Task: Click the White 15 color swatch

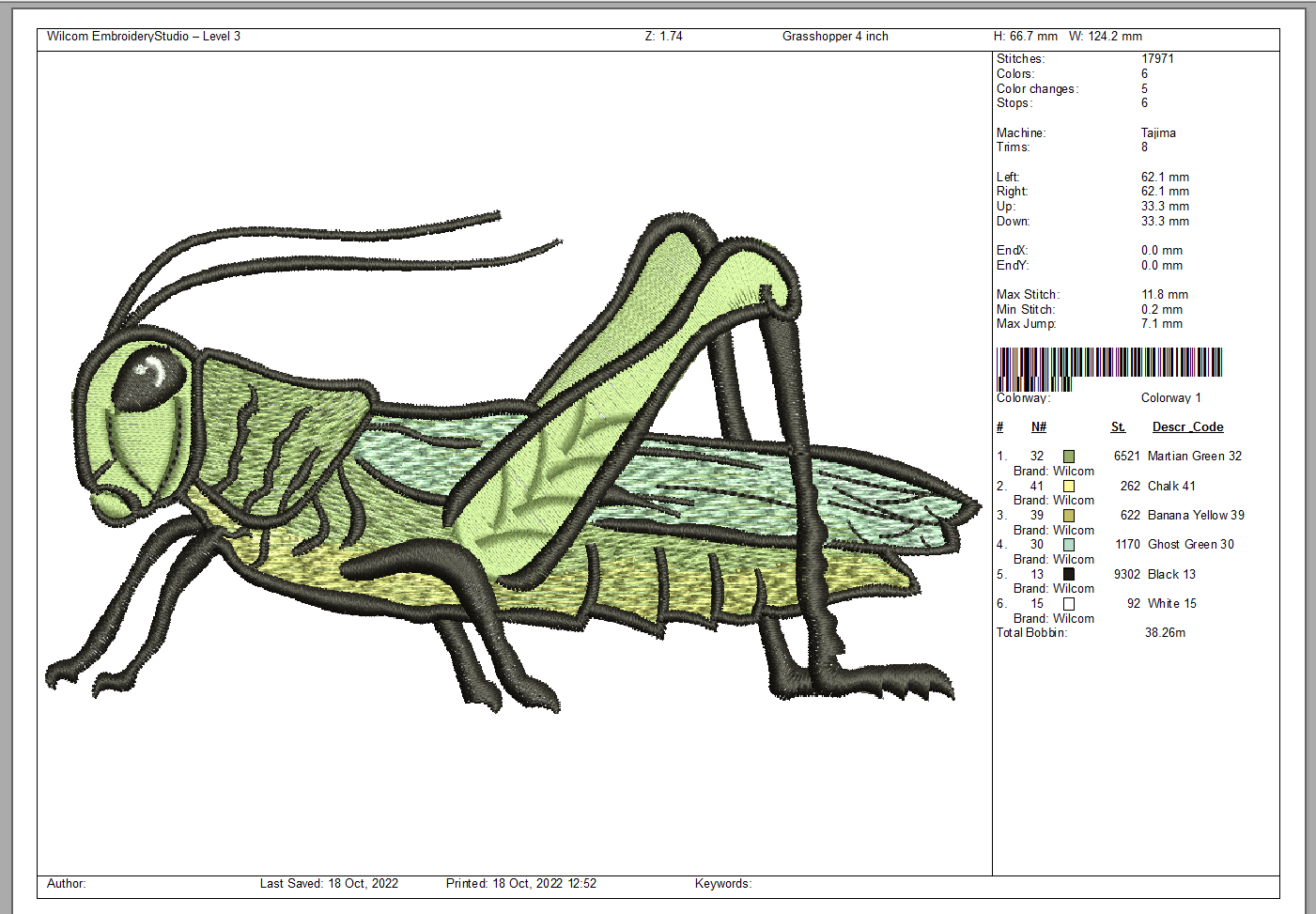Action: click(x=1069, y=604)
